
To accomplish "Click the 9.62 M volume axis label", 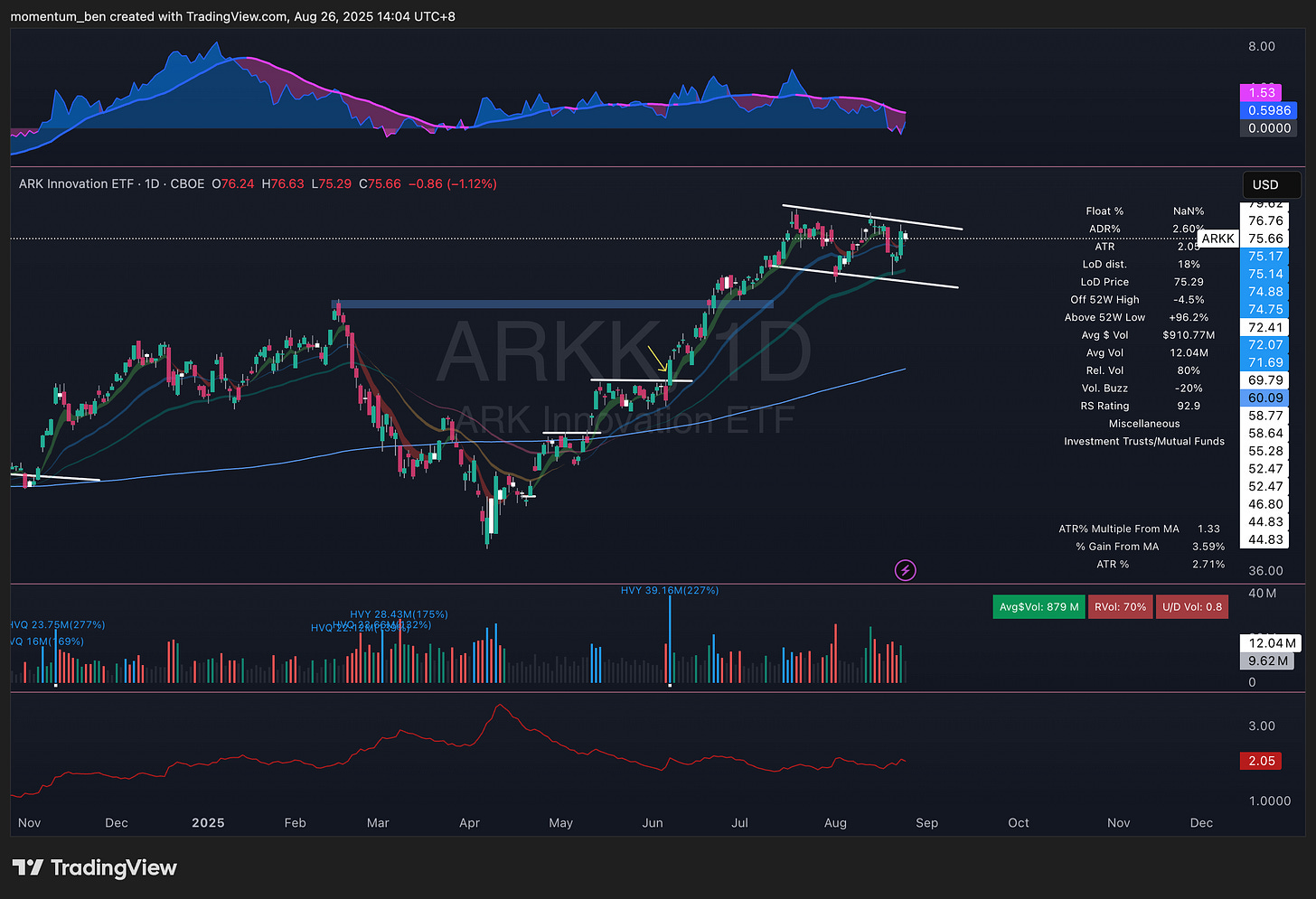I will point(1267,660).
